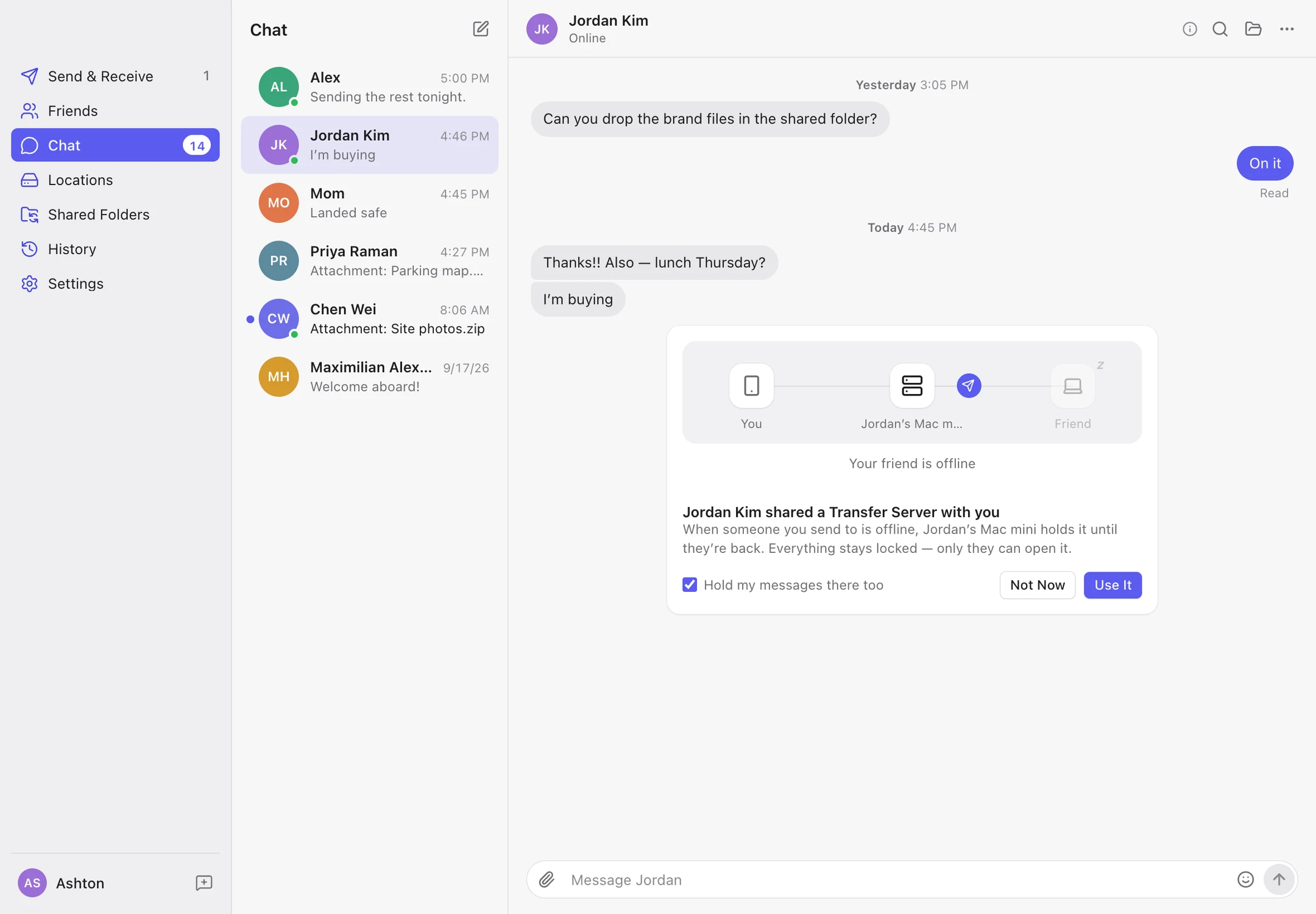Open the more options ellipsis menu

pos(1286,29)
